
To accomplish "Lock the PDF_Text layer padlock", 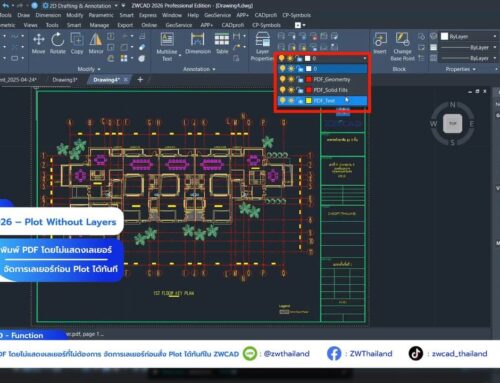I will point(300,100).
